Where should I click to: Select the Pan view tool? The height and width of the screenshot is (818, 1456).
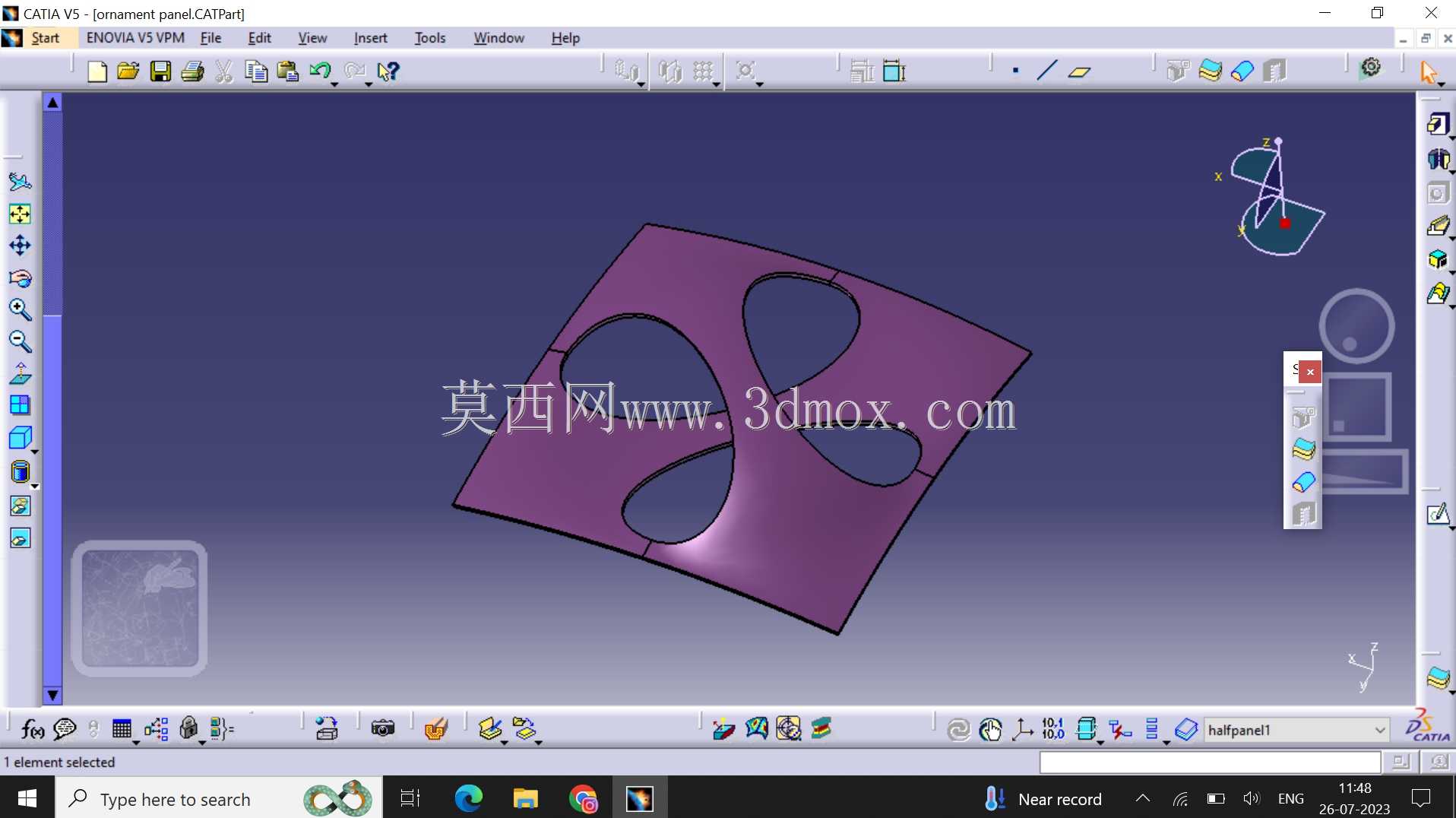(x=20, y=246)
